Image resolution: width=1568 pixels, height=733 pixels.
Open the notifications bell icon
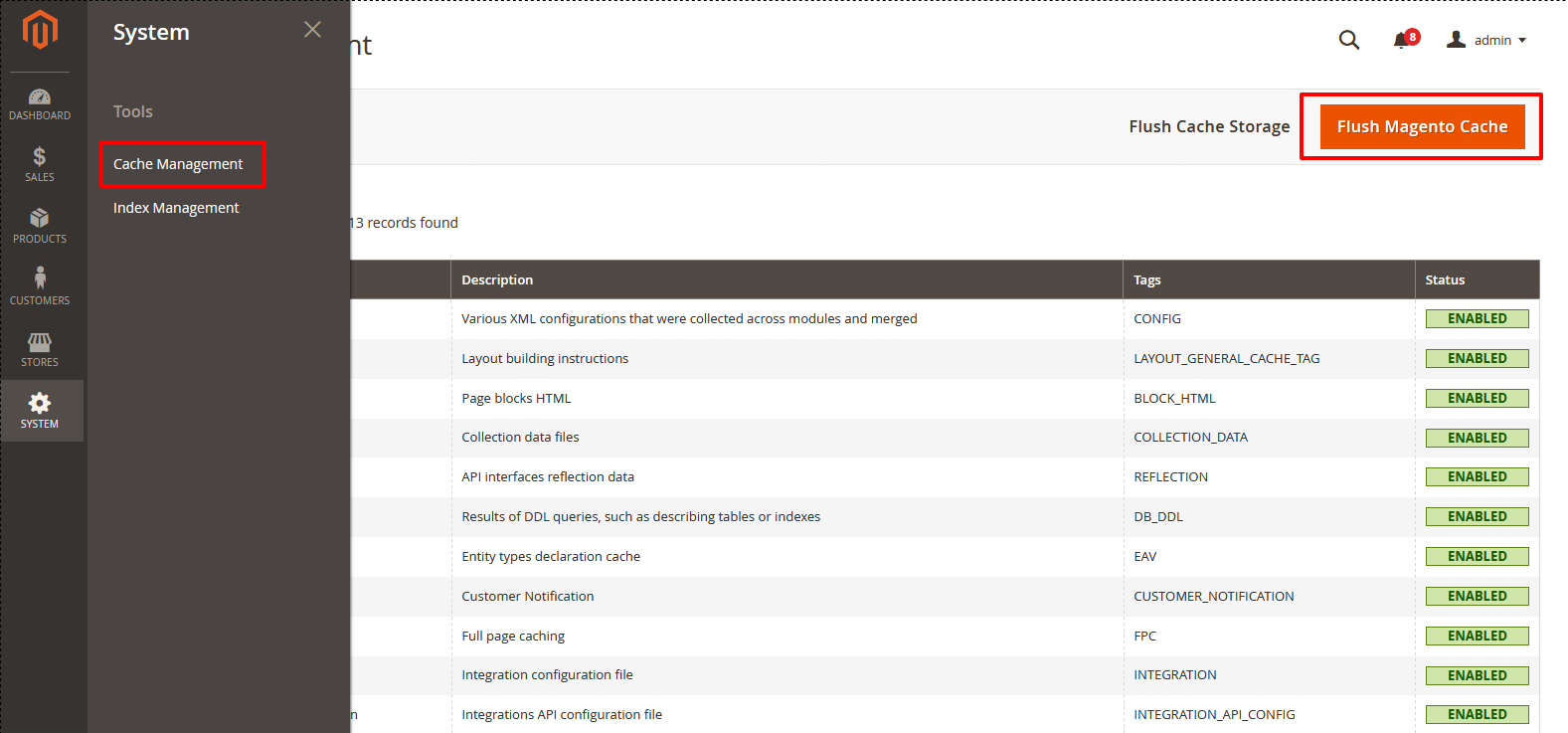pos(1401,40)
